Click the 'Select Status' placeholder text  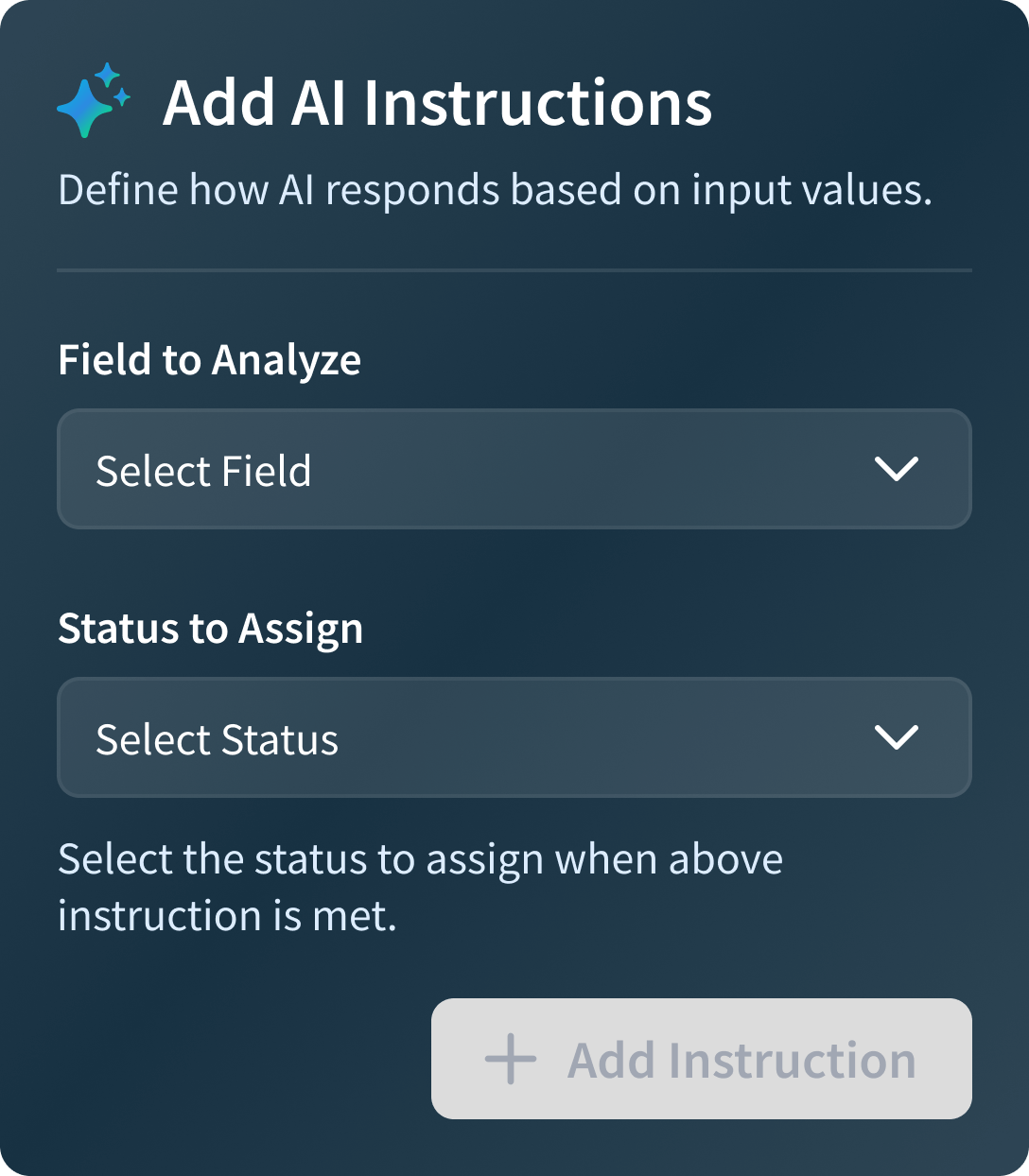click(x=217, y=739)
